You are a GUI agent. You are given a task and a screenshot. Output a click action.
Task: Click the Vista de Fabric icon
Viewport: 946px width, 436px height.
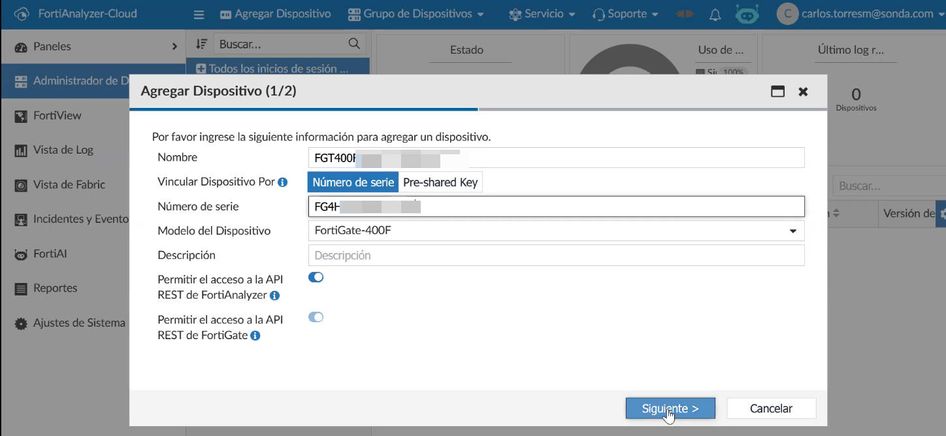point(21,185)
